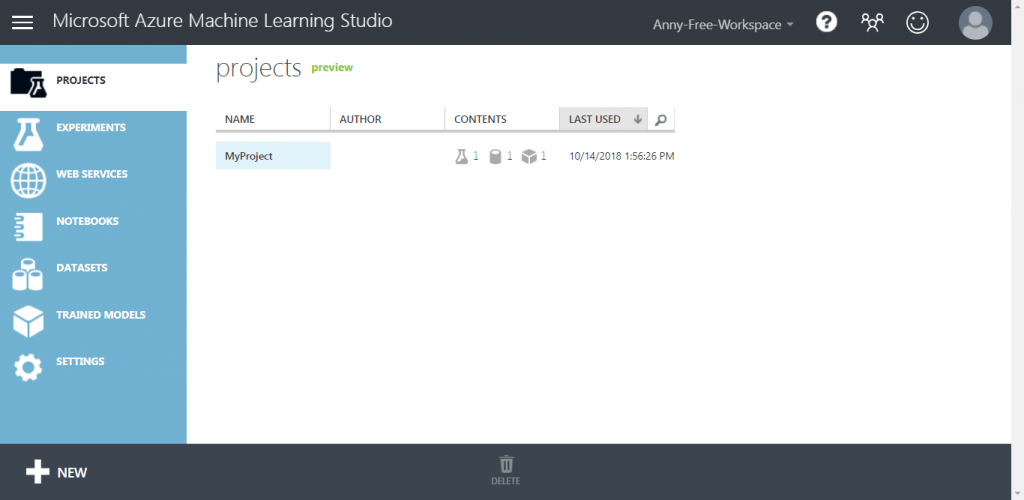Click the Datasets cylinders icon
The height and width of the screenshot is (500, 1024).
coord(28,274)
